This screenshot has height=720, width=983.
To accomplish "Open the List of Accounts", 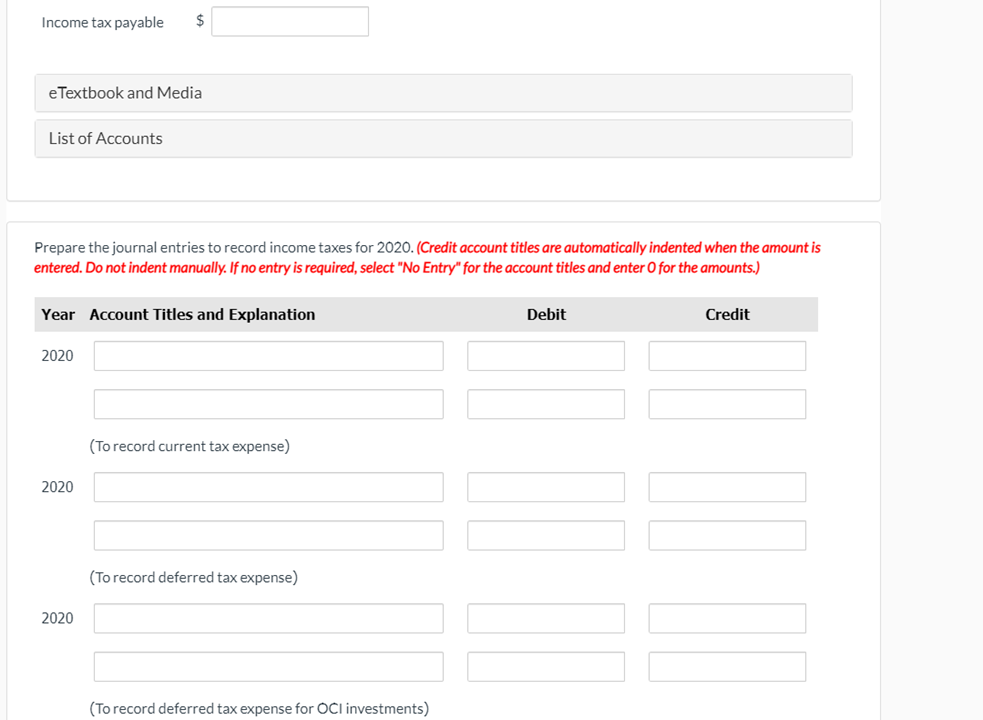I will coord(443,138).
